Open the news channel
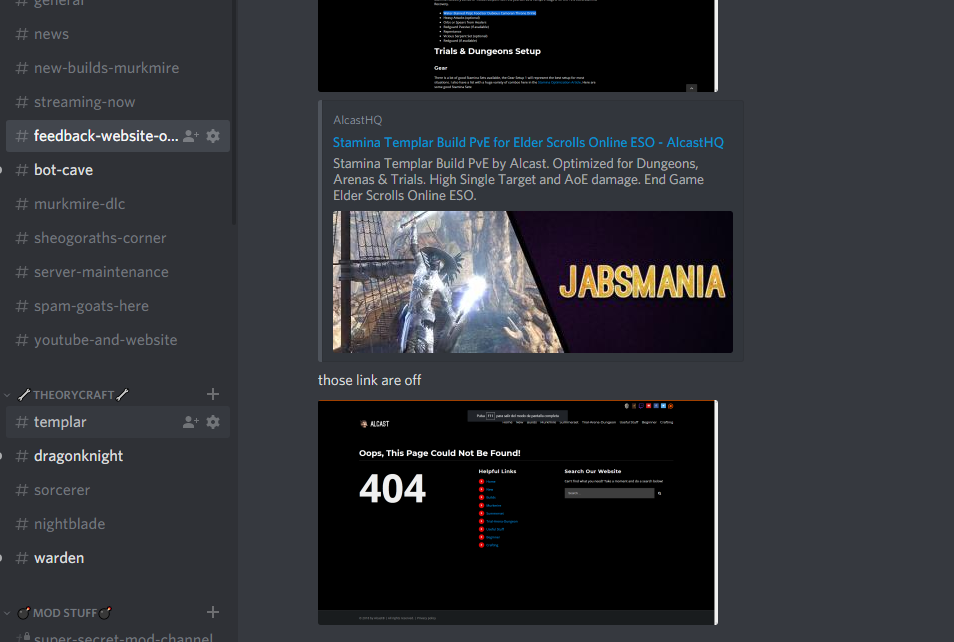 [x=118, y=34]
